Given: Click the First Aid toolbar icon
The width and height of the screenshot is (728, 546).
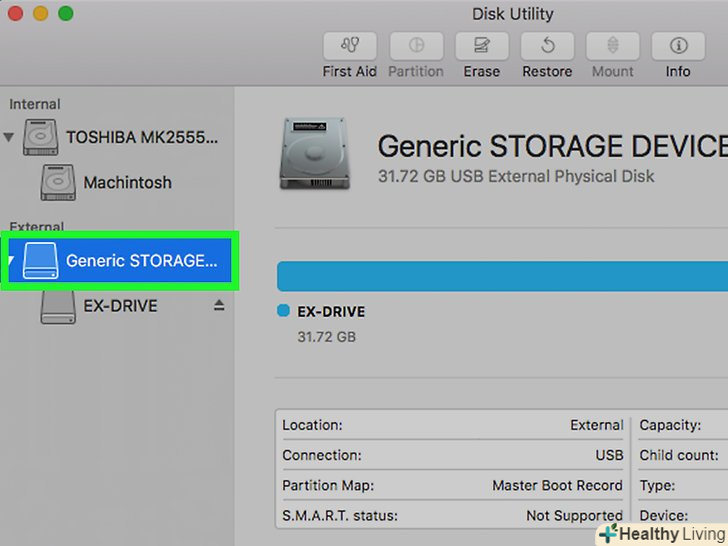Looking at the screenshot, I should pyautogui.click(x=350, y=46).
